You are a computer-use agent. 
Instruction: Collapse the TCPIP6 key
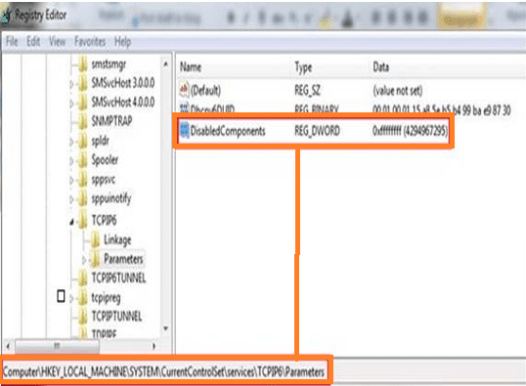coord(71,222)
